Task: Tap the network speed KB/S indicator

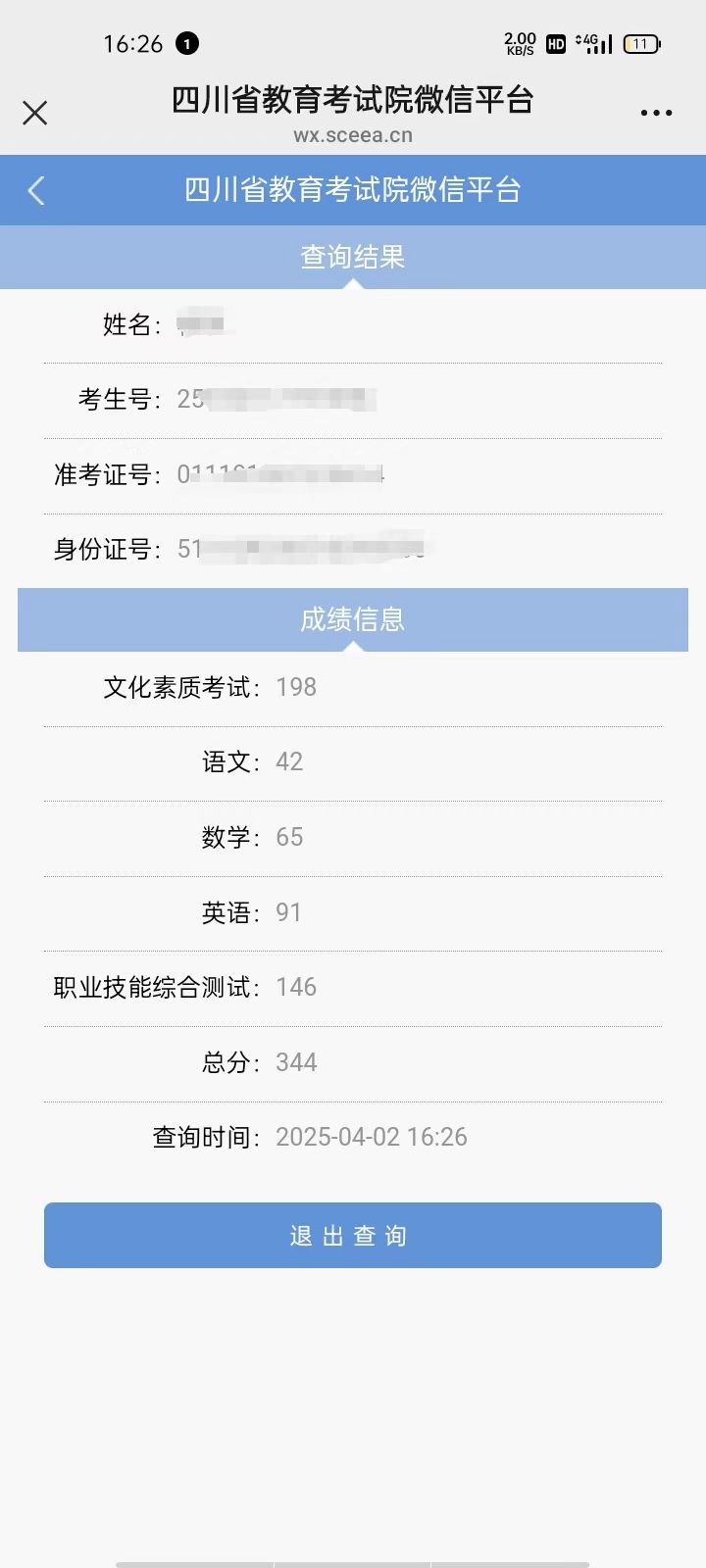Action: 520,43
